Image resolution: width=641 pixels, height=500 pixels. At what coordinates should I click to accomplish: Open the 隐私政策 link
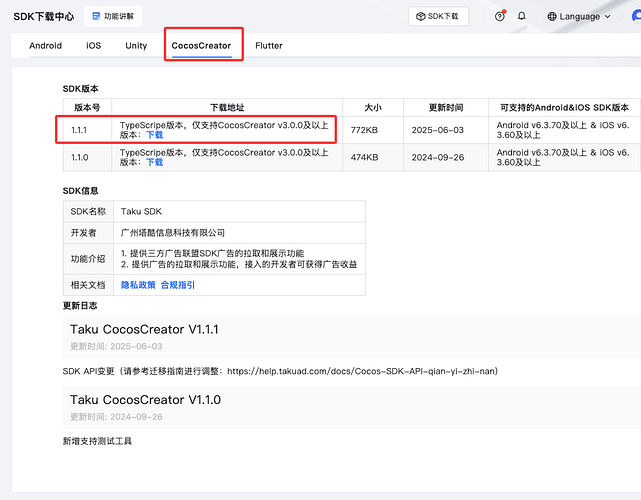click(x=138, y=285)
